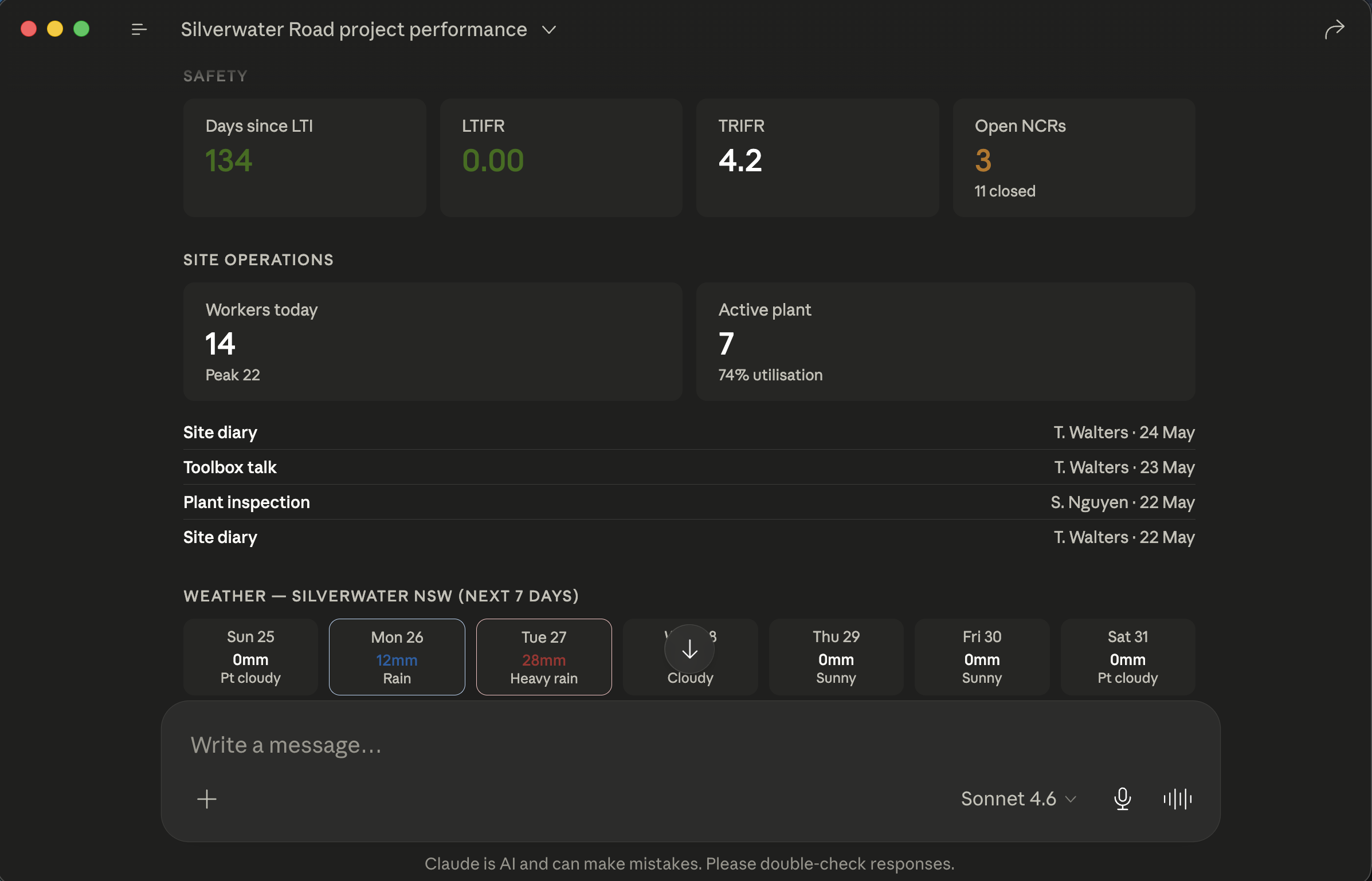Open the share arrow icon
1372x881 pixels.
[x=1334, y=29]
